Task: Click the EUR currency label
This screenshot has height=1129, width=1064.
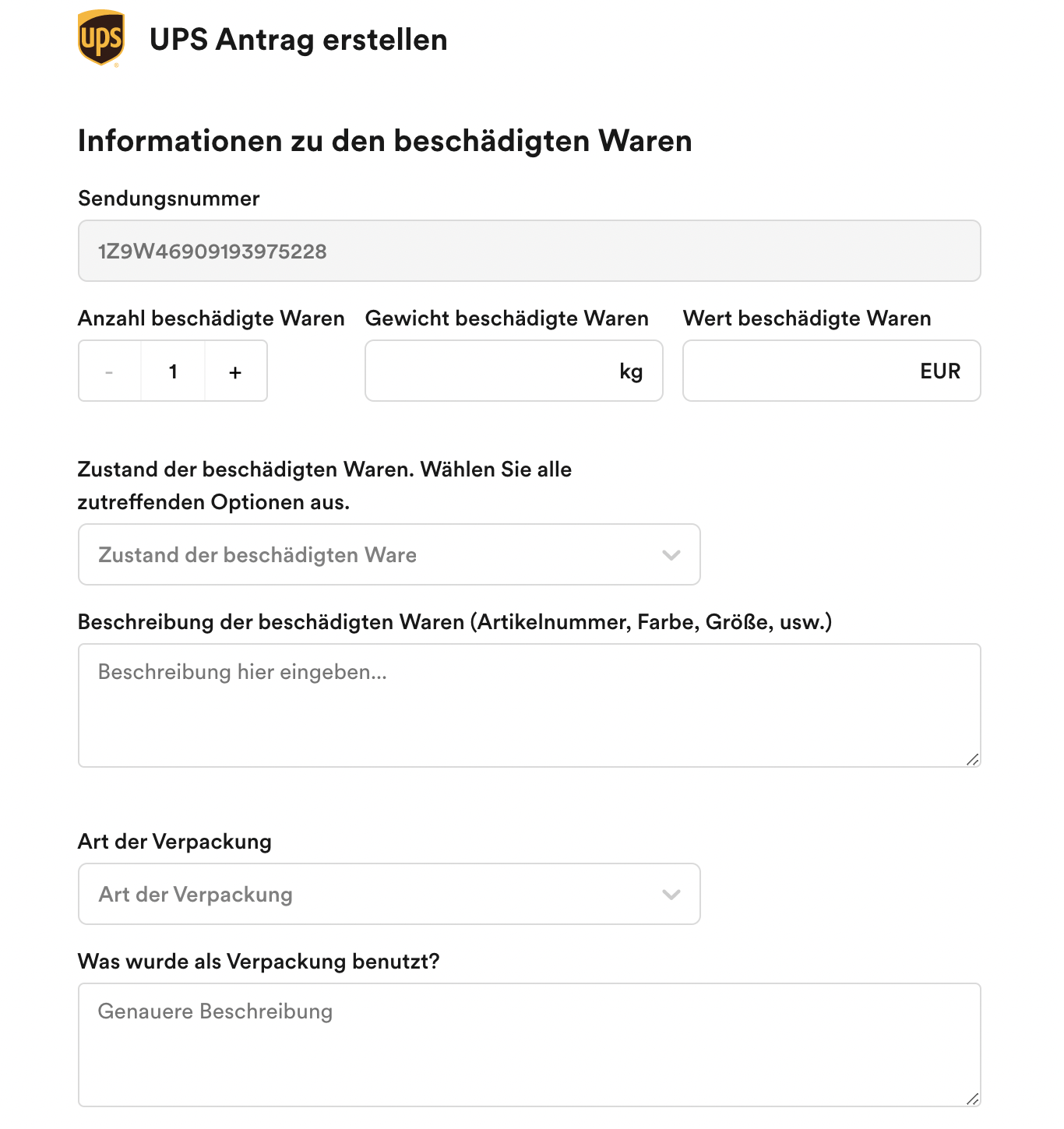Action: [940, 371]
